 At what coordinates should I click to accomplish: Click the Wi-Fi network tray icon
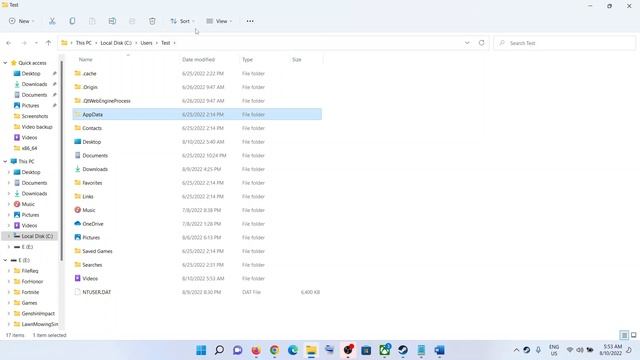570,350
